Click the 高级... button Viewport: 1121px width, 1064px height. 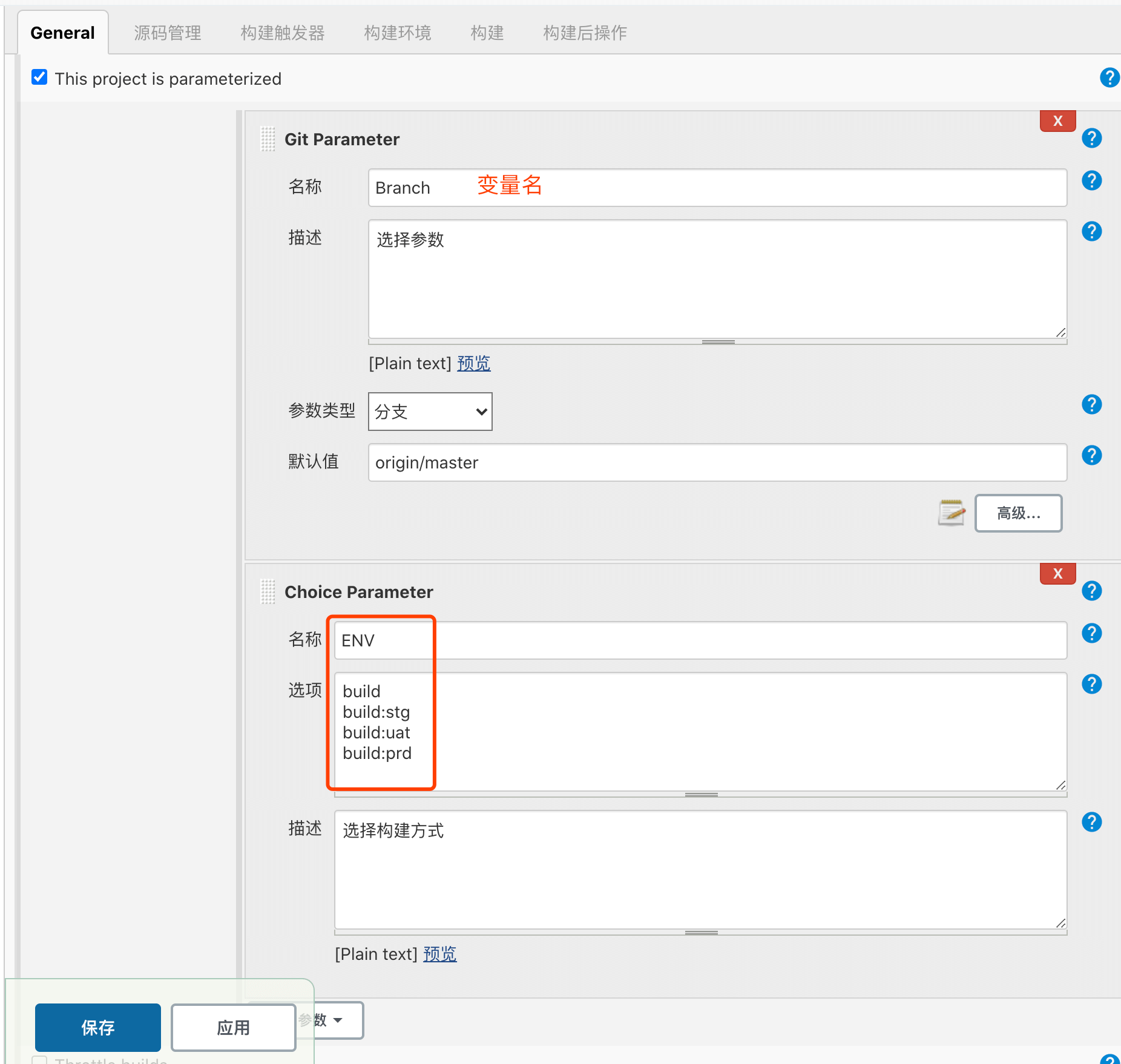pyautogui.click(x=1018, y=513)
